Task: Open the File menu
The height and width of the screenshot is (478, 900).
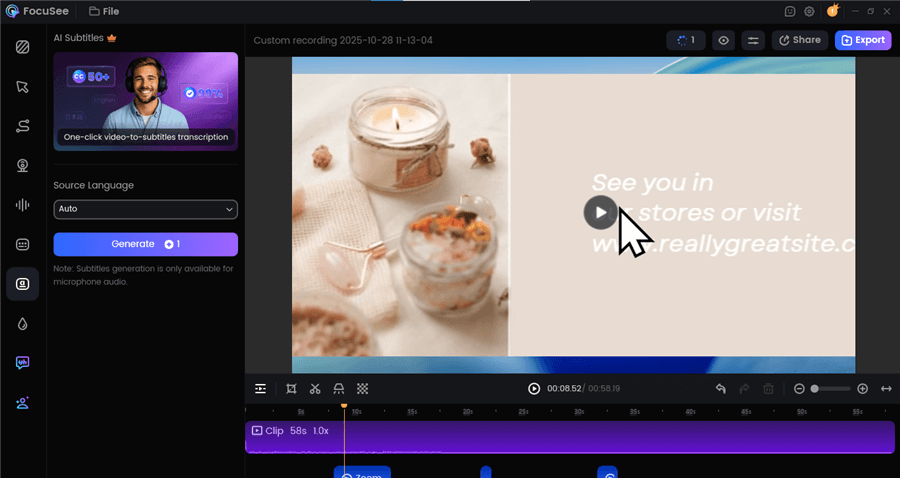Action: click(x=104, y=11)
